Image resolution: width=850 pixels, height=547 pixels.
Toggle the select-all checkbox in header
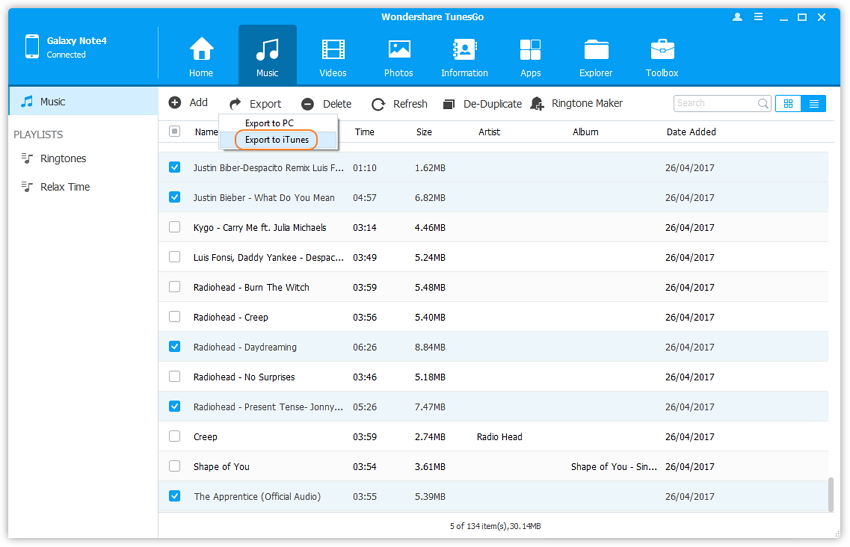[x=175, y=132]
